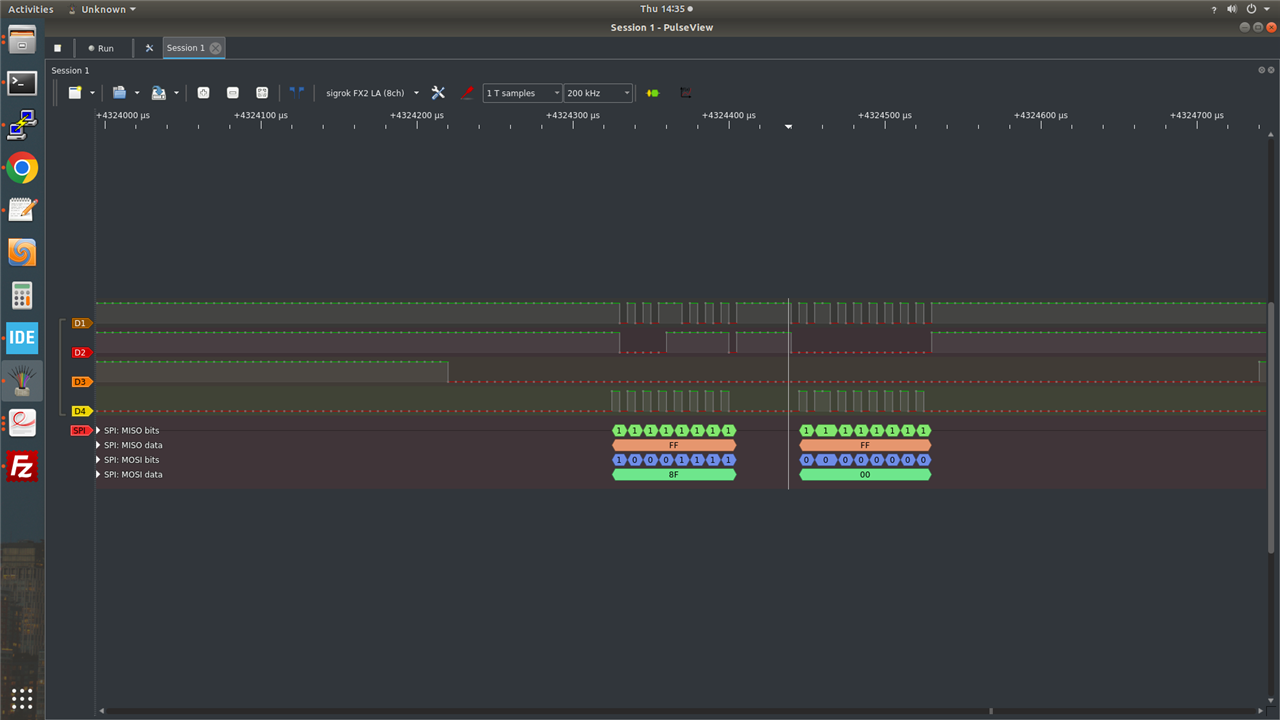Click the volume icon in top bar
The image size is (1280, 720).
click(1231, 9)
